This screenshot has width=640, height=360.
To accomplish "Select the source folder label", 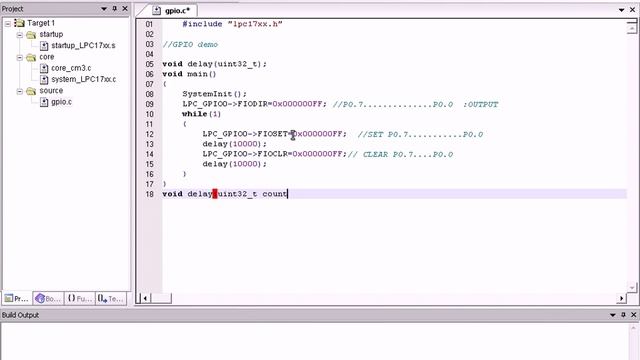I will [51, 91].
